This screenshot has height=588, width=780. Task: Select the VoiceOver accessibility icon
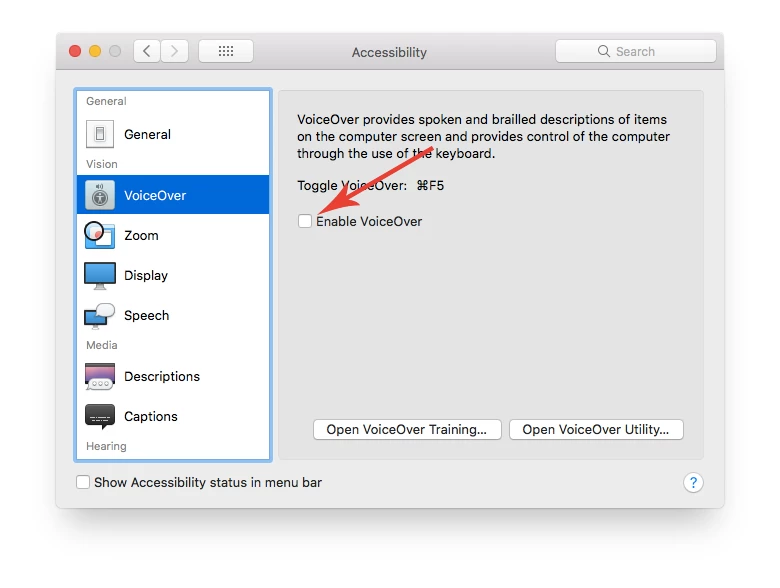click(x=100, y=195)
